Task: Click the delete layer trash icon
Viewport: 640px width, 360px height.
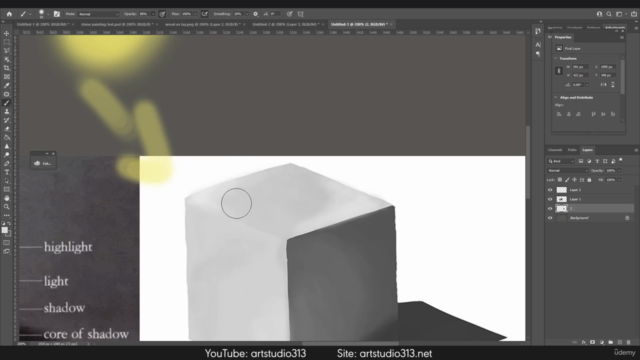Action: (x=629, y=342)
